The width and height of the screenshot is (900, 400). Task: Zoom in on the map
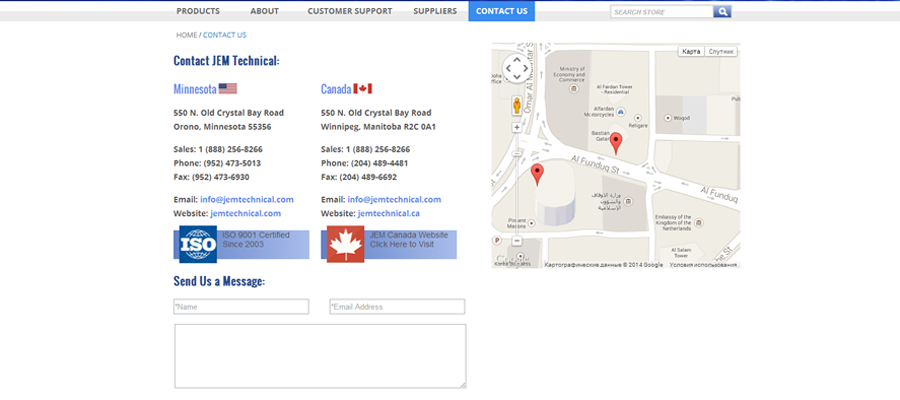(516, 128)
